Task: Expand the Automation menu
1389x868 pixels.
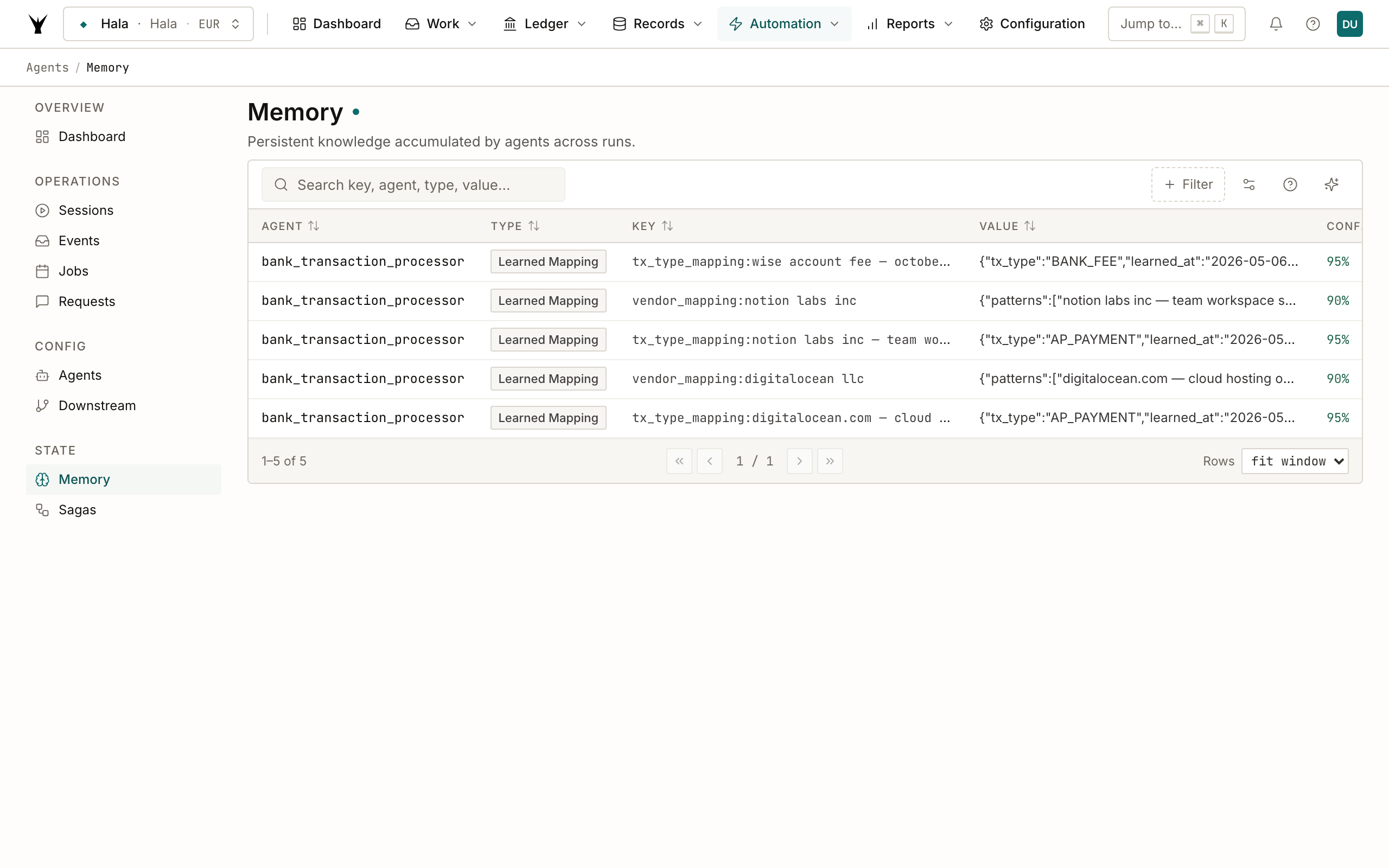Action: point(784,24)
